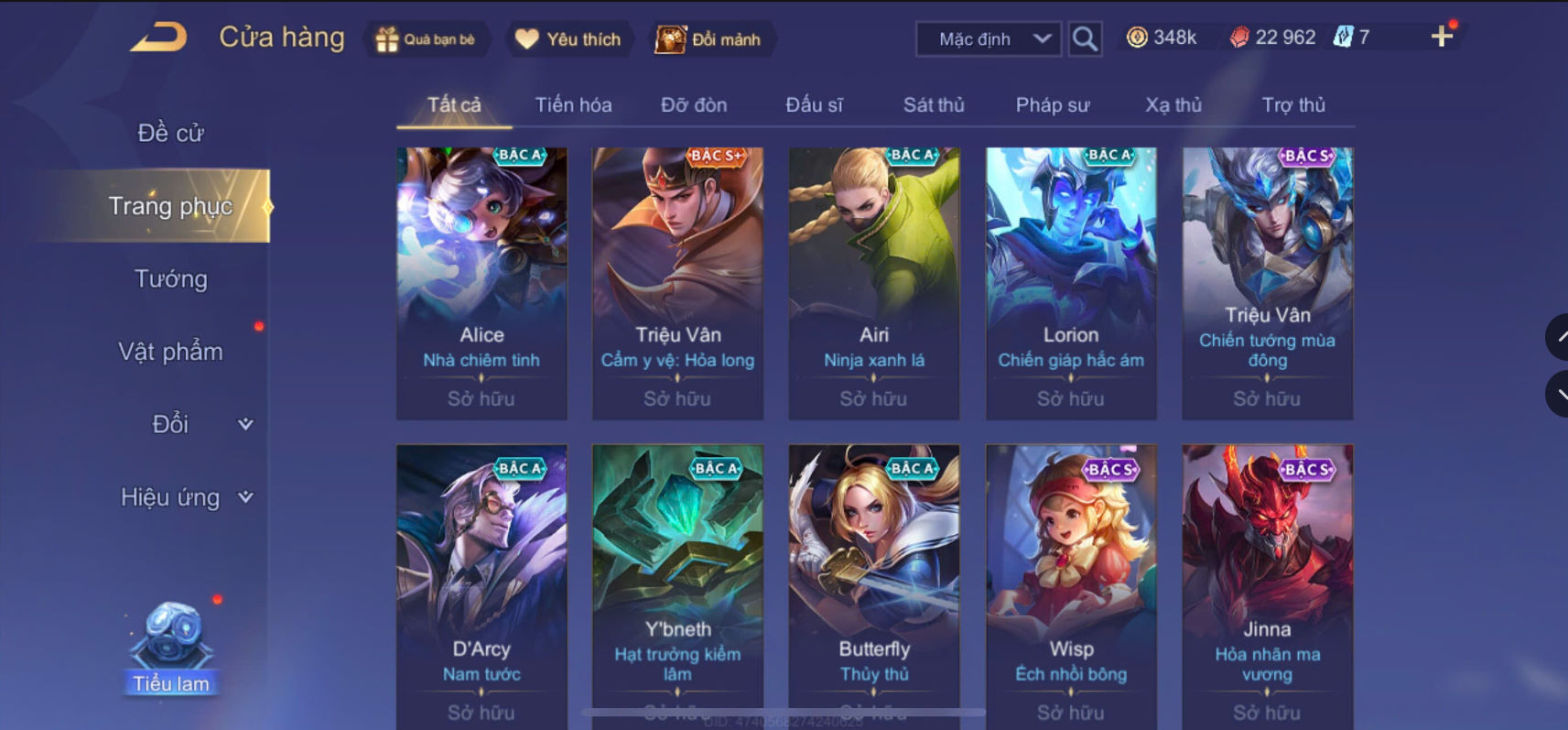
Task: Go to Tướng in sidebar
Action: [x=171, y=278]
